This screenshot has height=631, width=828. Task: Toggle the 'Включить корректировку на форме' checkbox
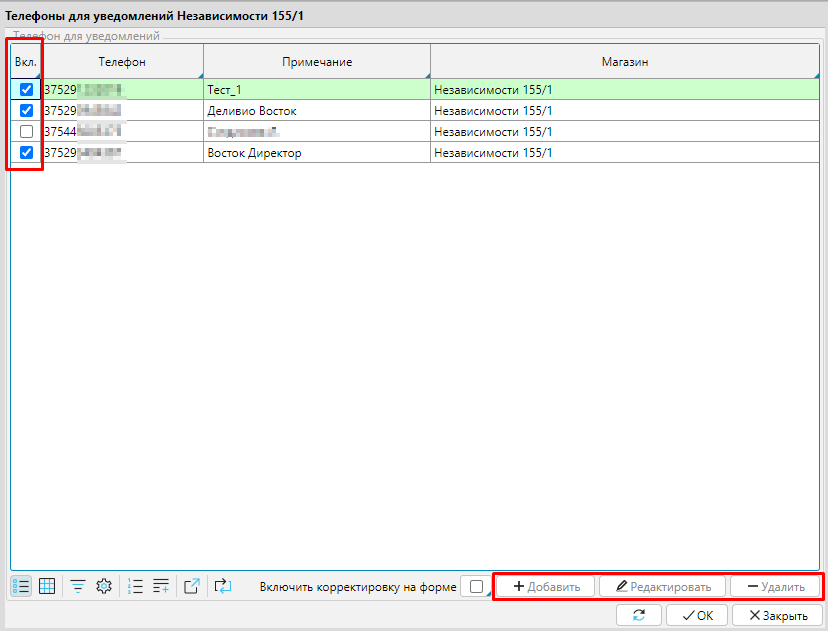(476, 587)
